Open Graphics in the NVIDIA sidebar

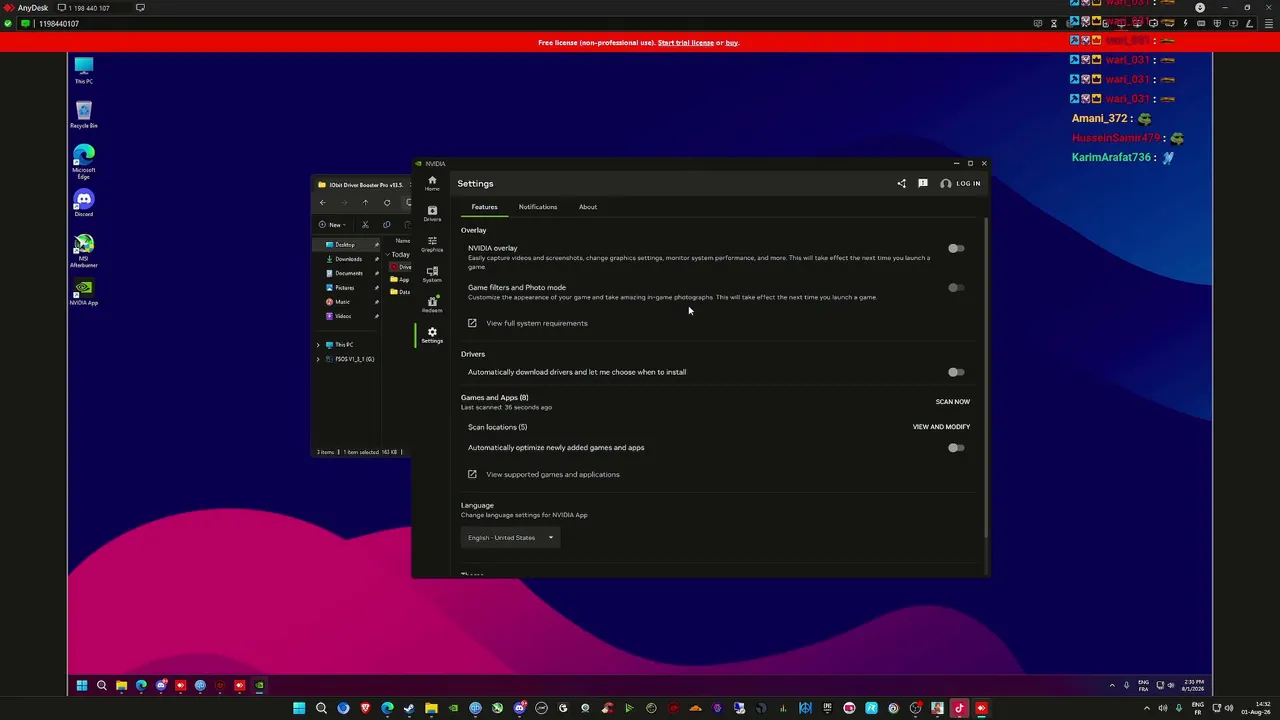tap(432, 244)
